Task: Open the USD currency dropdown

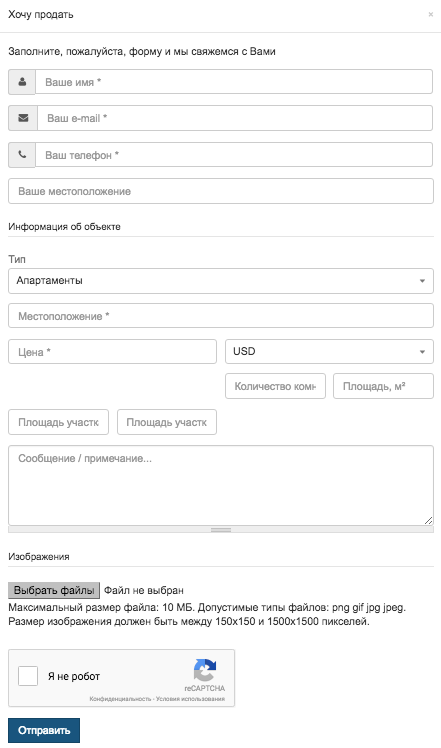Action: click(x=329, y=352)
